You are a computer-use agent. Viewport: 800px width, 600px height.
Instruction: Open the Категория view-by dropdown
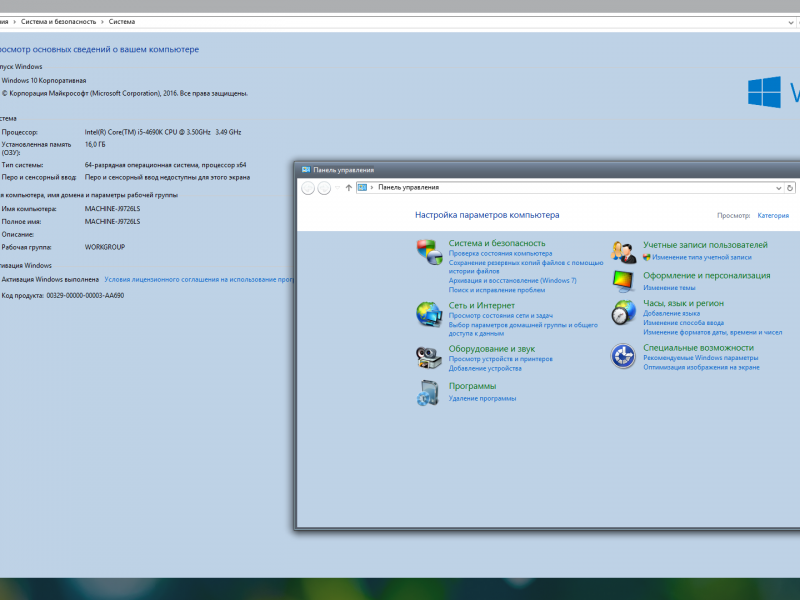773,216
